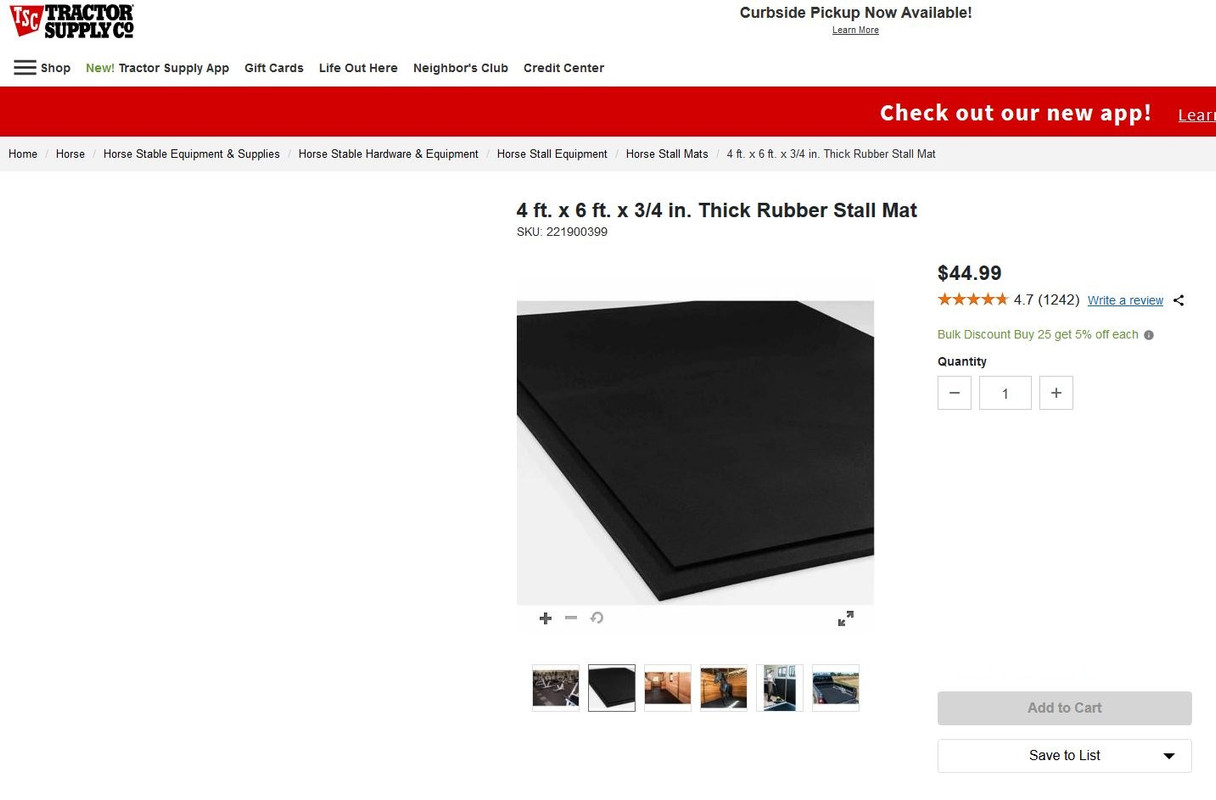The width and height of the screenshot is (1216, 800).
Task: Click the Write a review link
Action: [x=1125, y=300]
